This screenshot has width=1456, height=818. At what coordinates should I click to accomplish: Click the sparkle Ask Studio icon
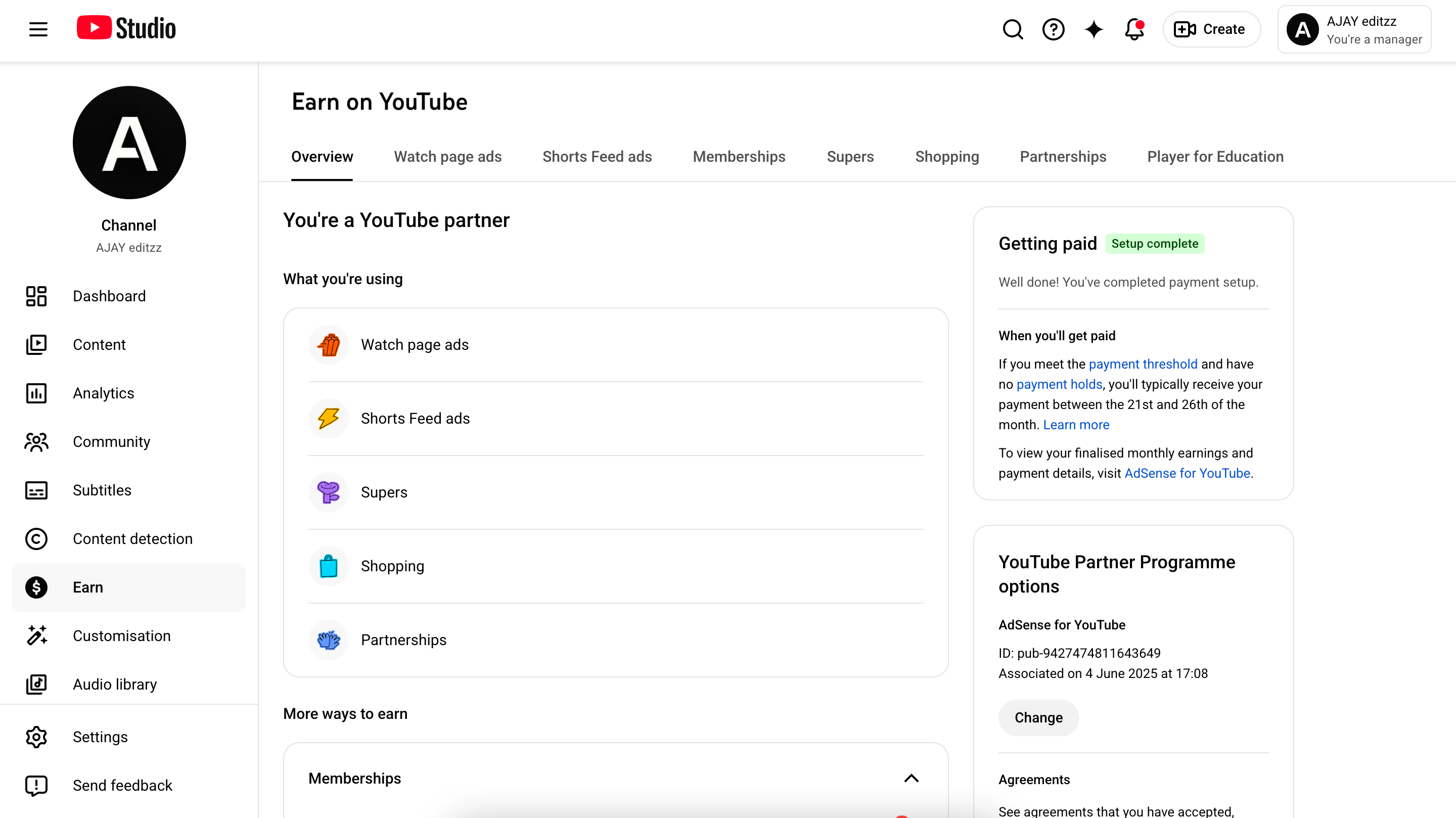click(x=1094, y=29)
